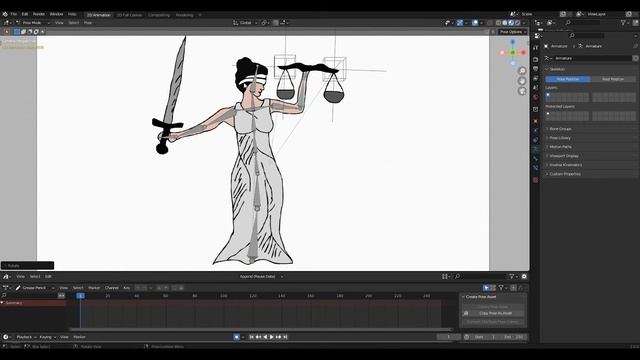This screenshot has height=360, width=640.
Task: Click the pin icon in properties breadcrumb
Action: tap(635, 46)
